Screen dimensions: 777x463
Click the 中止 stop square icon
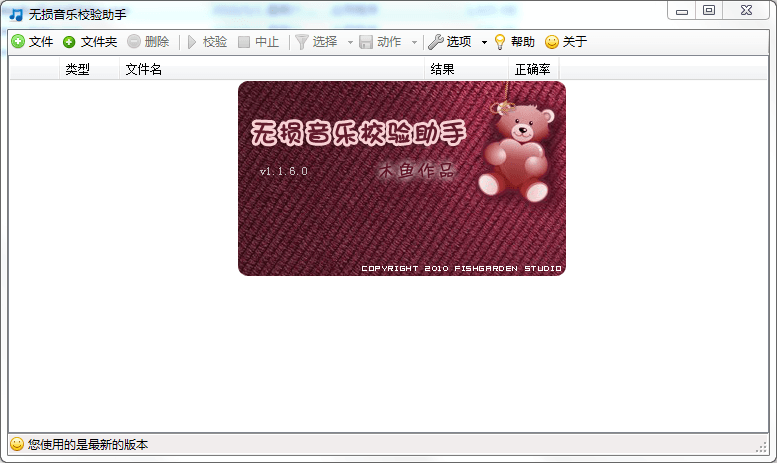[244, 42]
